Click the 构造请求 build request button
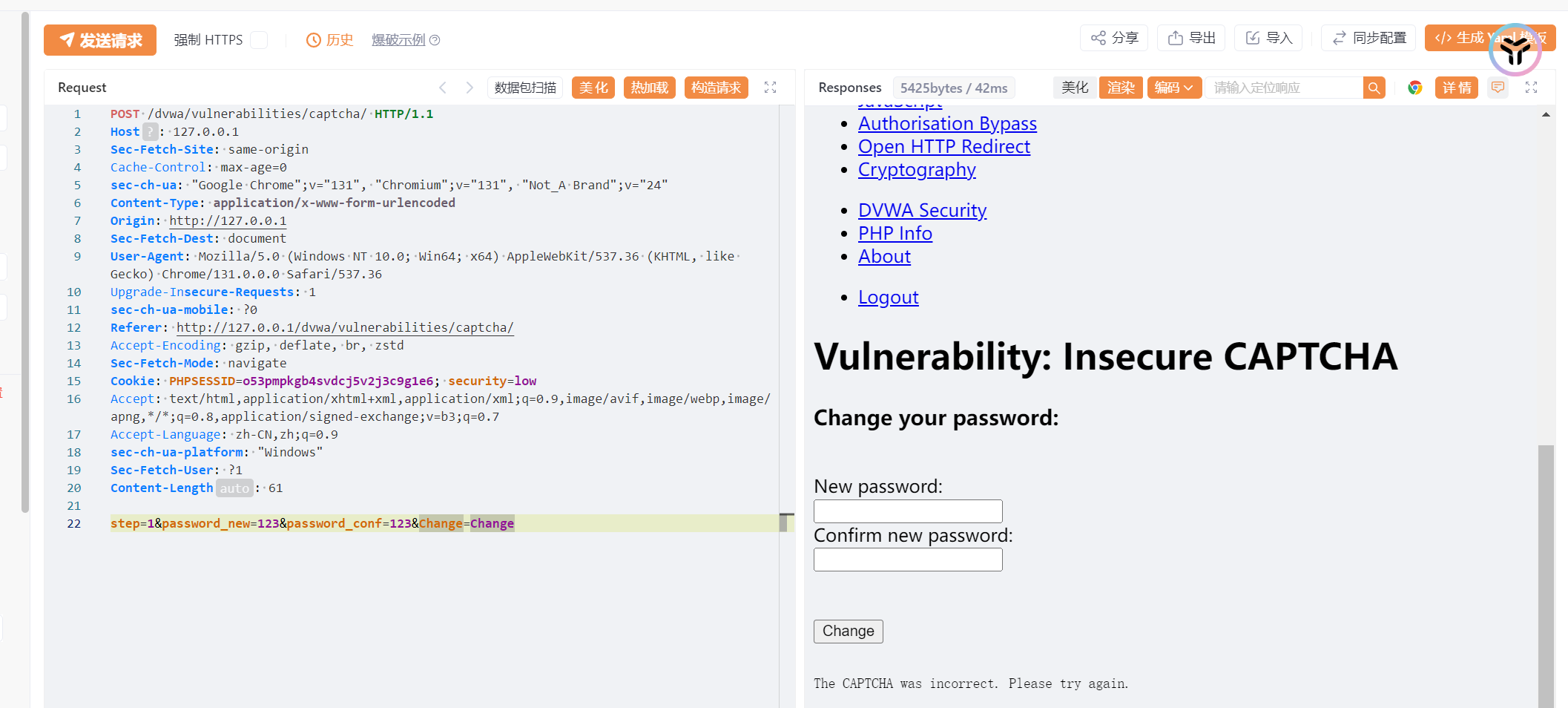 click(716, 88)
